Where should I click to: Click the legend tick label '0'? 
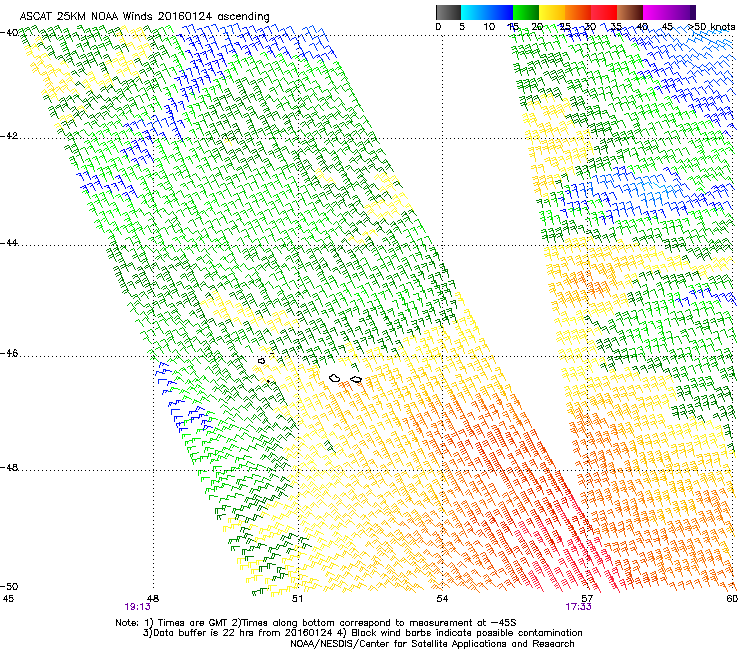[438, 27]
